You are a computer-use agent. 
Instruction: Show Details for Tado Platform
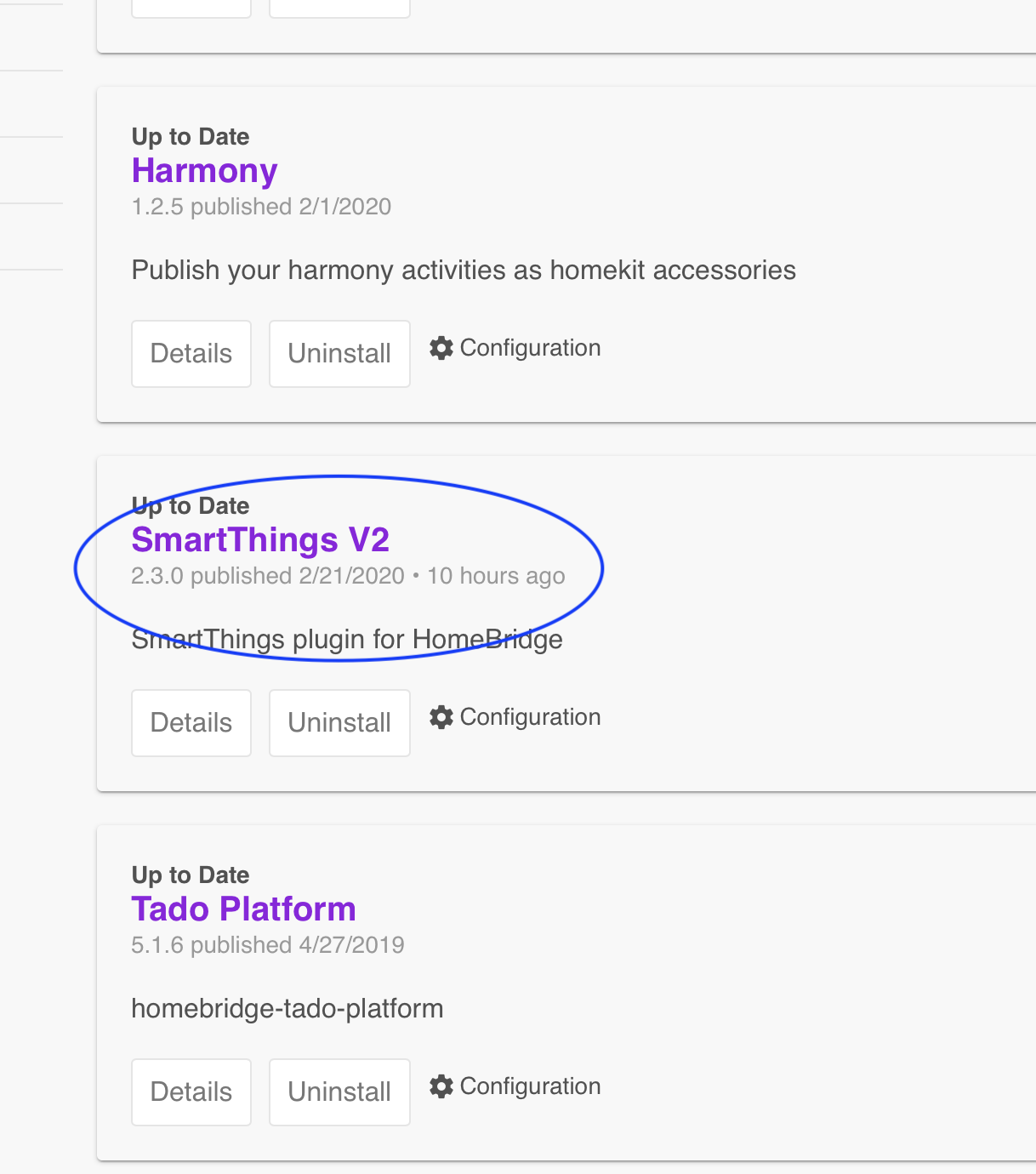coord(191,1091)
